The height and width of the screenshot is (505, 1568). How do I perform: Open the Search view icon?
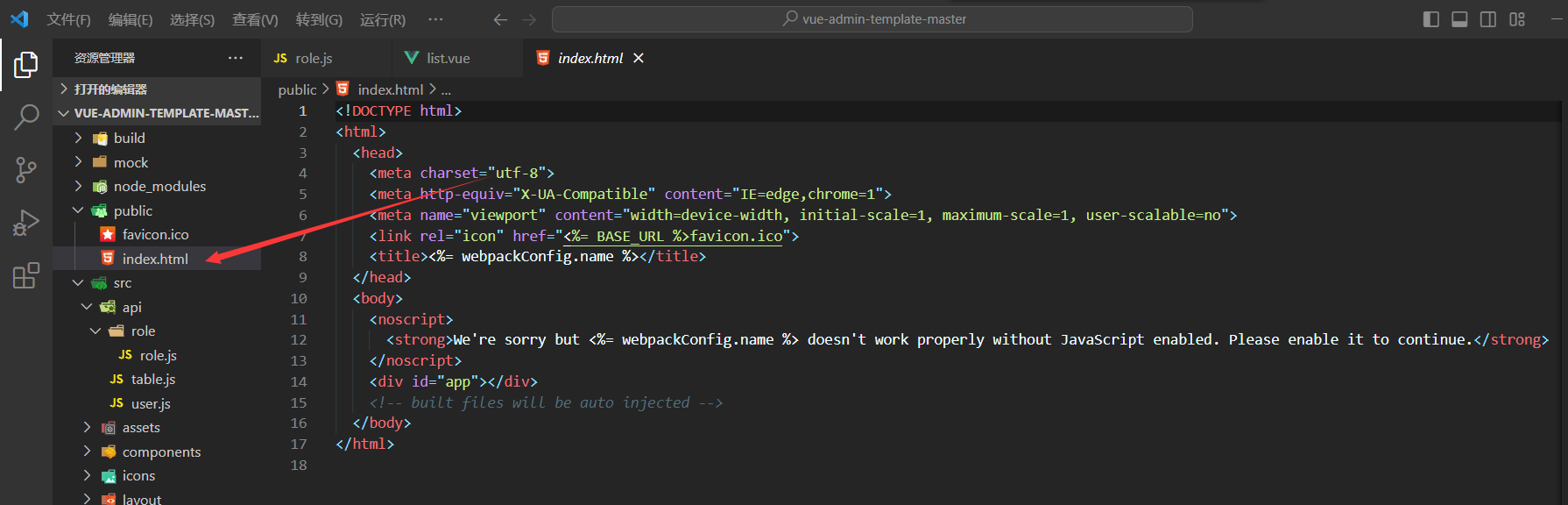(x=26, y=117)
